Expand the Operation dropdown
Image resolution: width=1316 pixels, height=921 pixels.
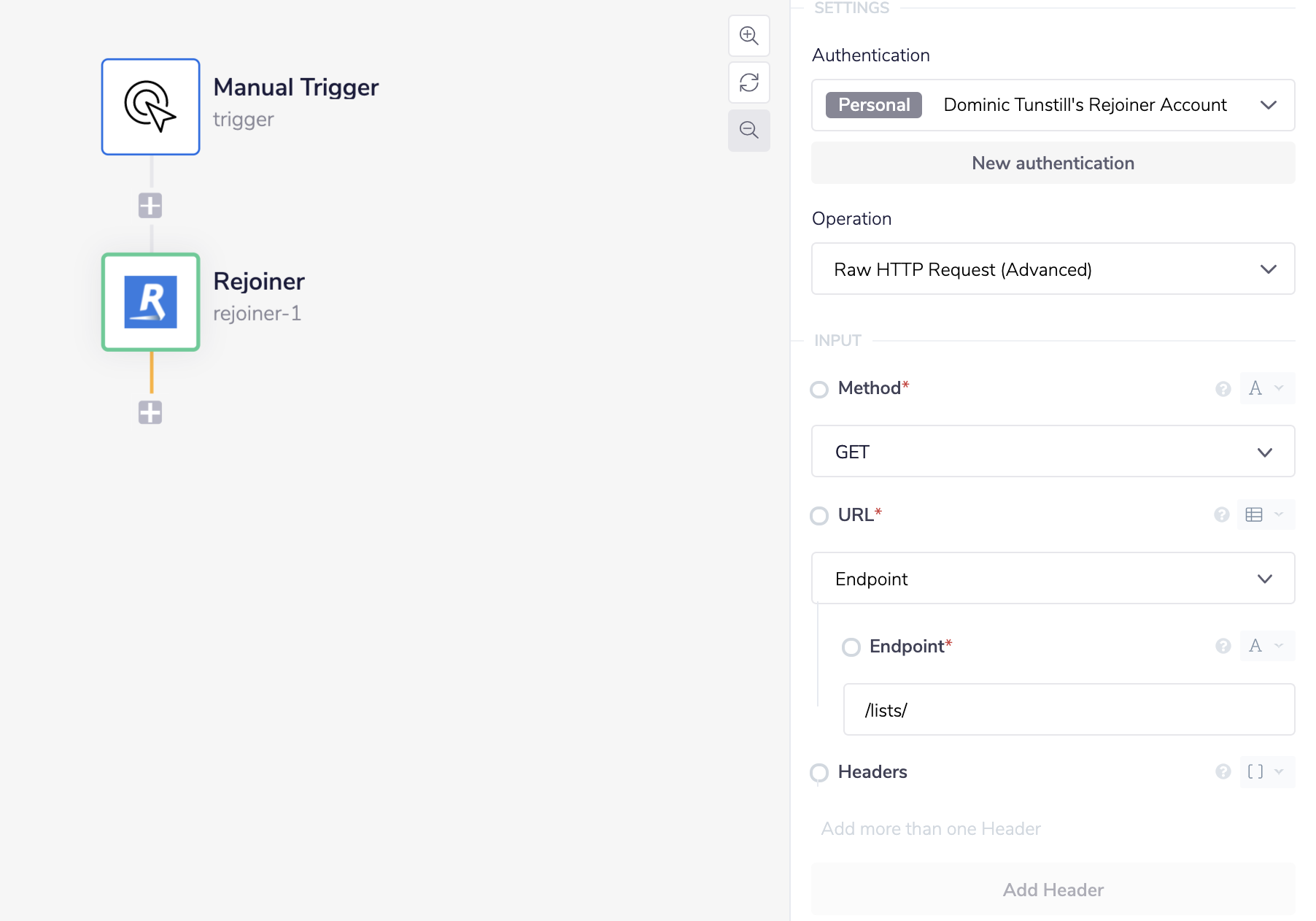[x=1053, y=269]
